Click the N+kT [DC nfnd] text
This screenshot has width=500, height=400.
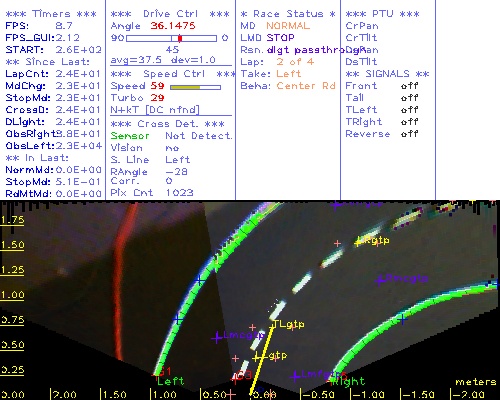pyautogui.click(x=155, y=110)
